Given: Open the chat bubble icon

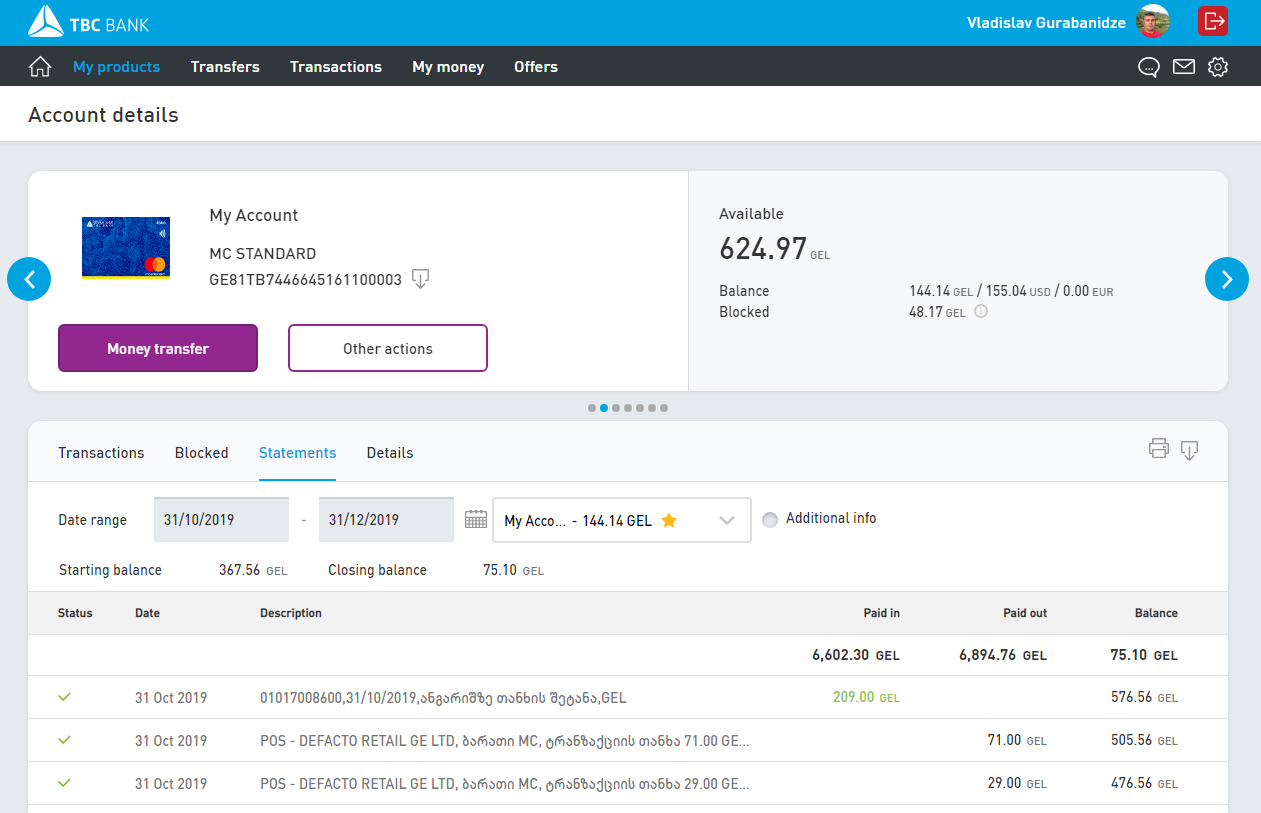Looking at the screenshot, I should pos(1149,67).
